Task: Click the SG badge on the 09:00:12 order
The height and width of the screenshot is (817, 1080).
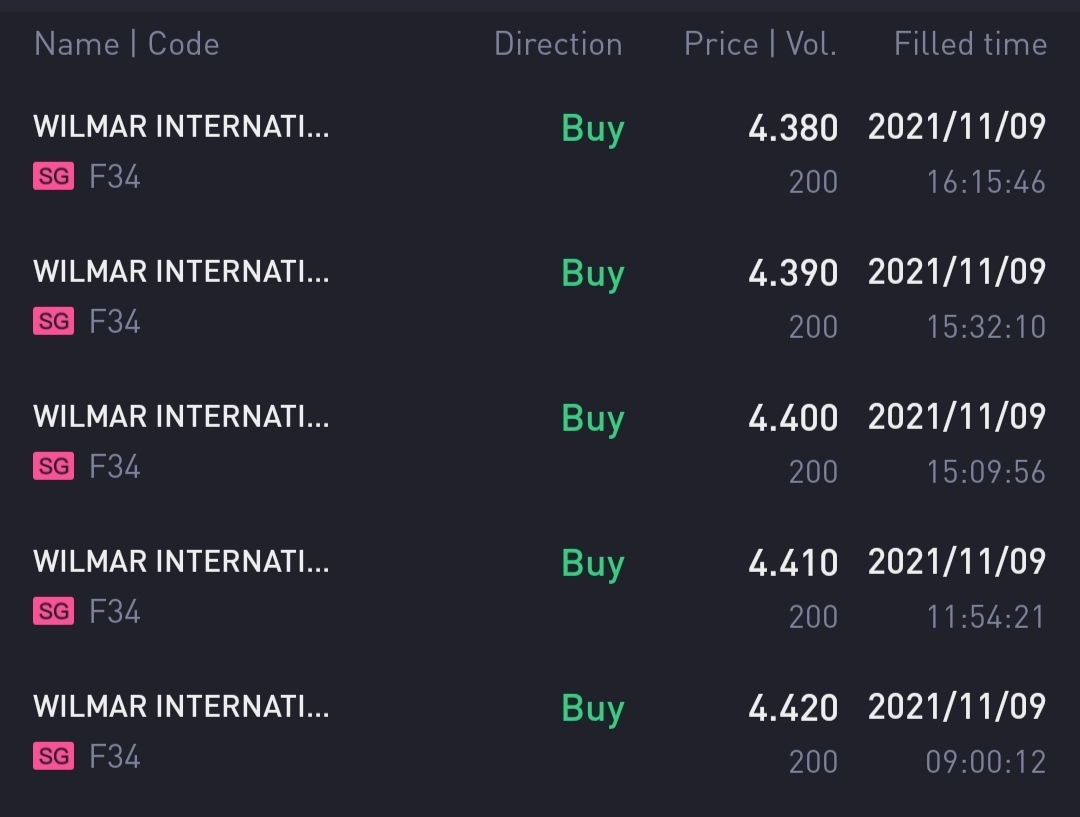Action: click(x=54, y=757)
